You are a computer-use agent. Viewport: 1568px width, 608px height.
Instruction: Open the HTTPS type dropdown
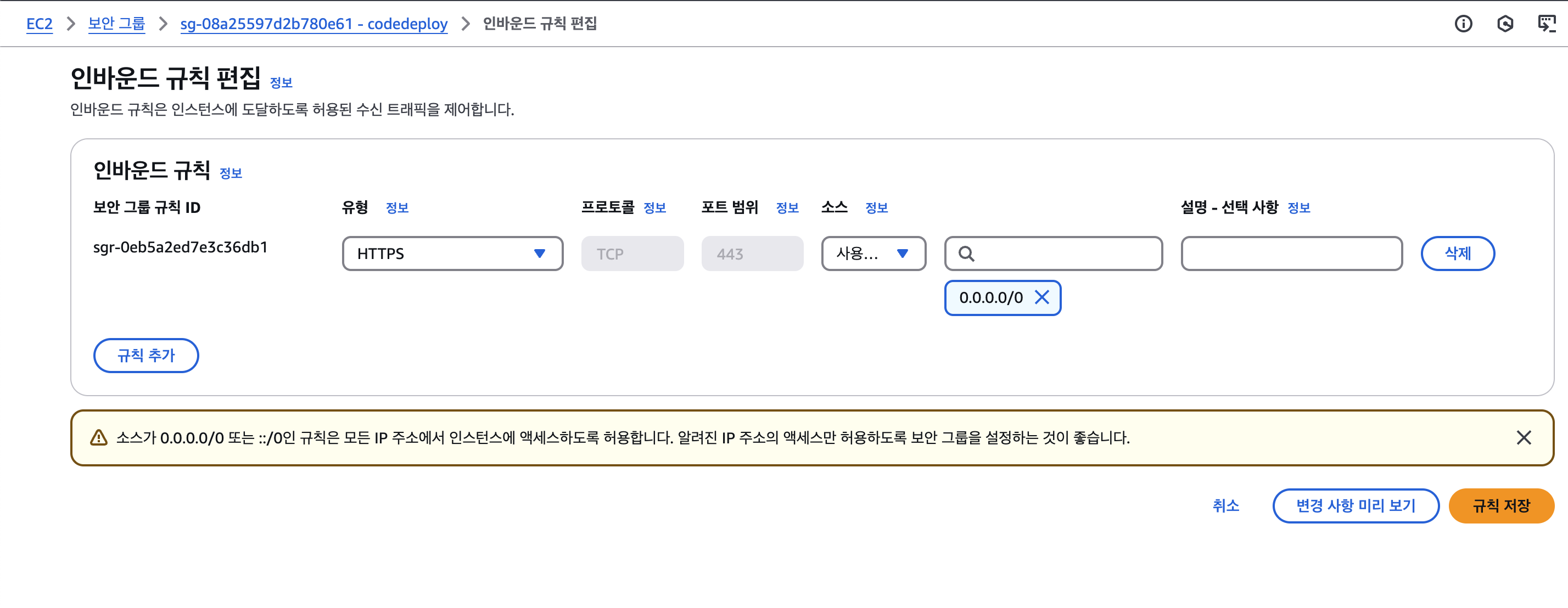[452, 254]
